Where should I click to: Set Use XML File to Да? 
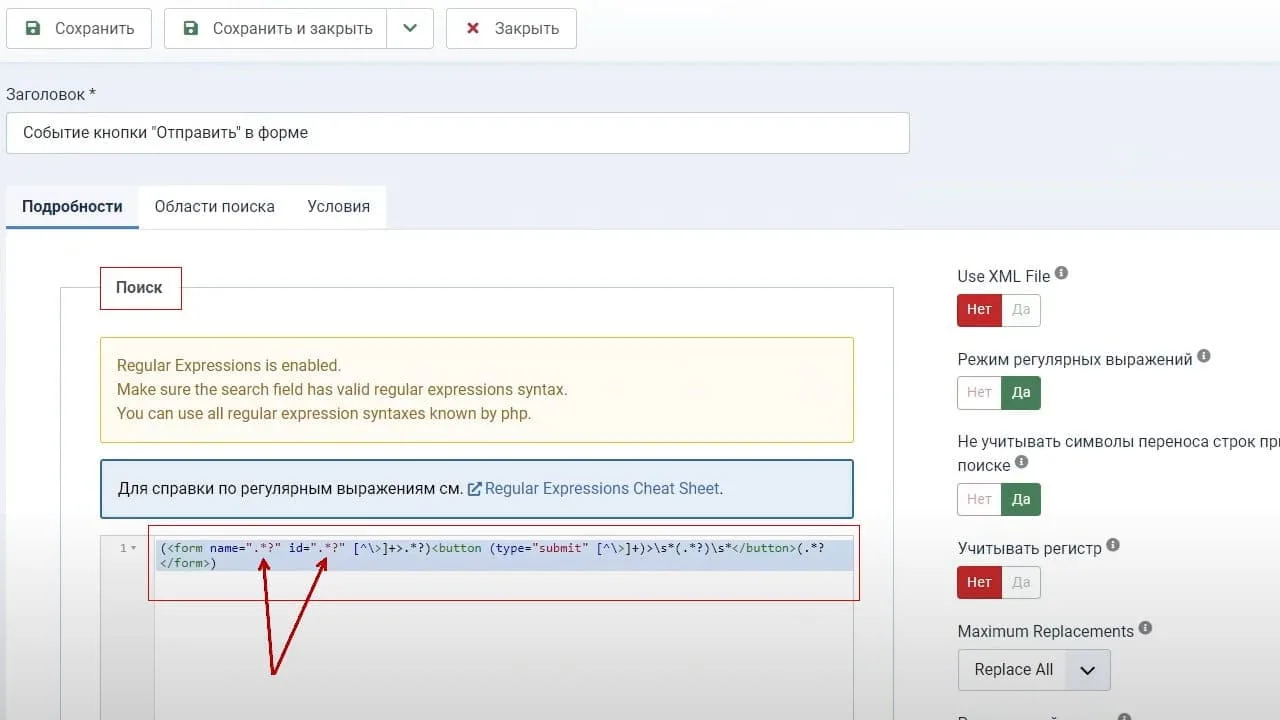pyautogui.click(x=1021, y=310)
